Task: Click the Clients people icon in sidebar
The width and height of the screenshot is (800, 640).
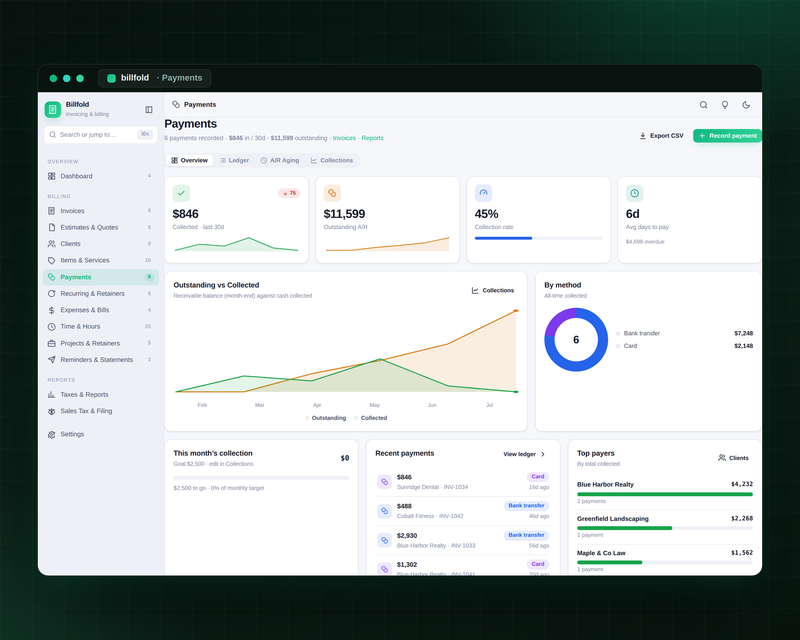Action: [x=52, y=243]
